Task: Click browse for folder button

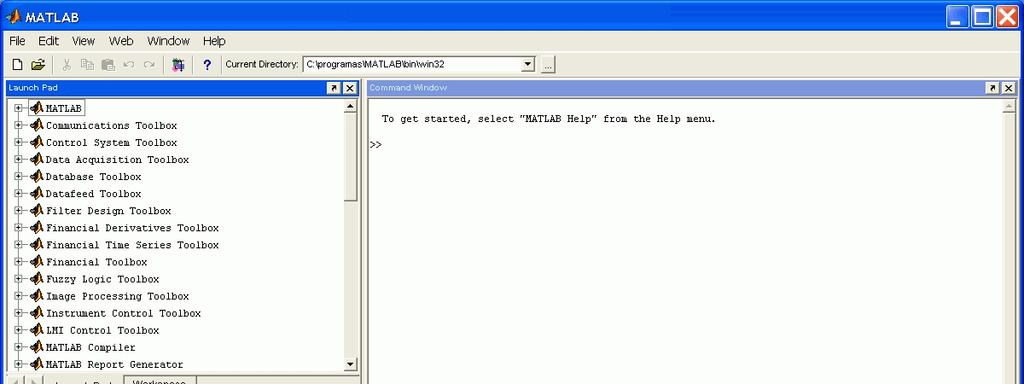Action: [548, 65]
